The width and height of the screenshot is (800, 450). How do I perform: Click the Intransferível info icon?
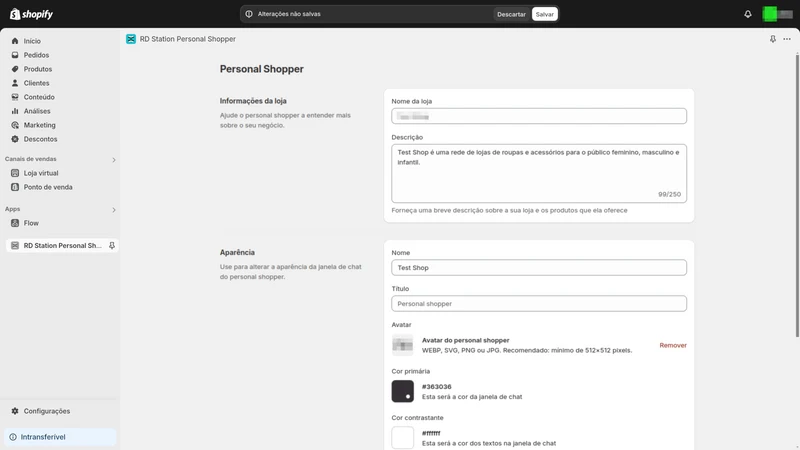(x=13, y=437)
